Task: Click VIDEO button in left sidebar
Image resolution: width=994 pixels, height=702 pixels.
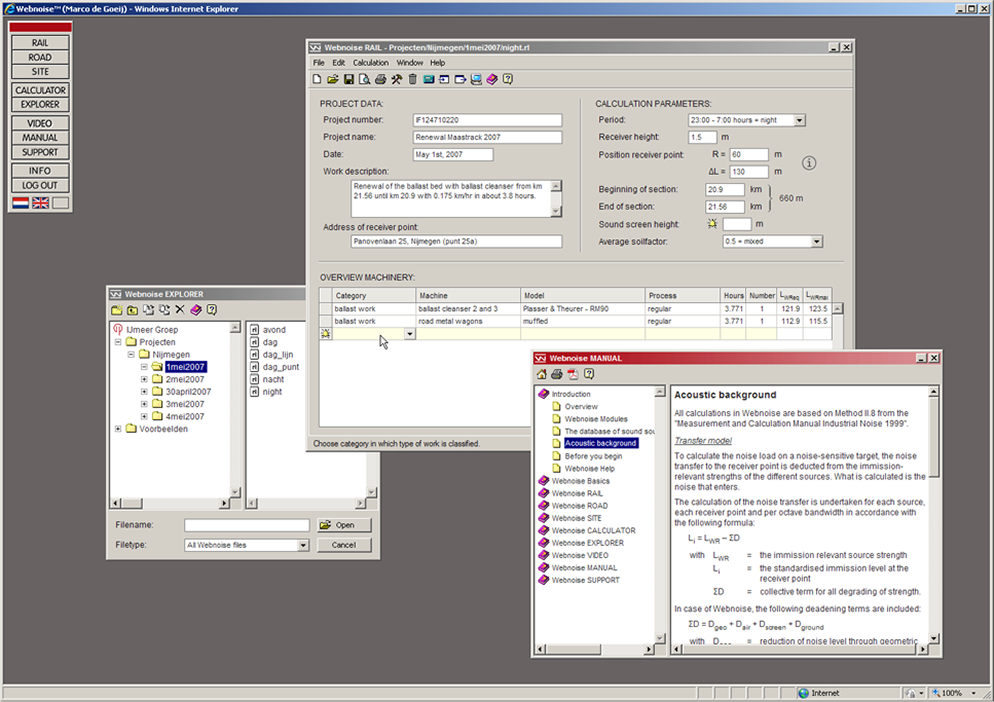Action: point(40,123)
